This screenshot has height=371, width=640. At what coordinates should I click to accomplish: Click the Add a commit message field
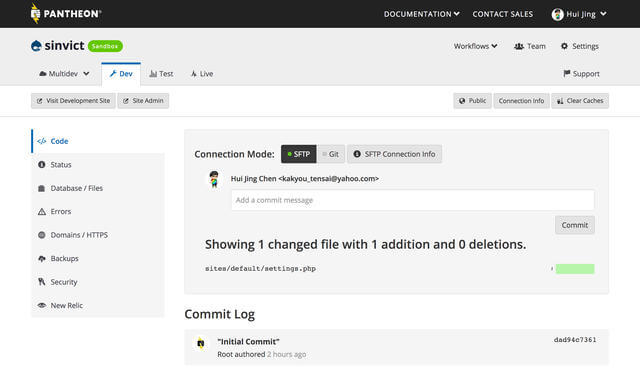pos(413,200)
